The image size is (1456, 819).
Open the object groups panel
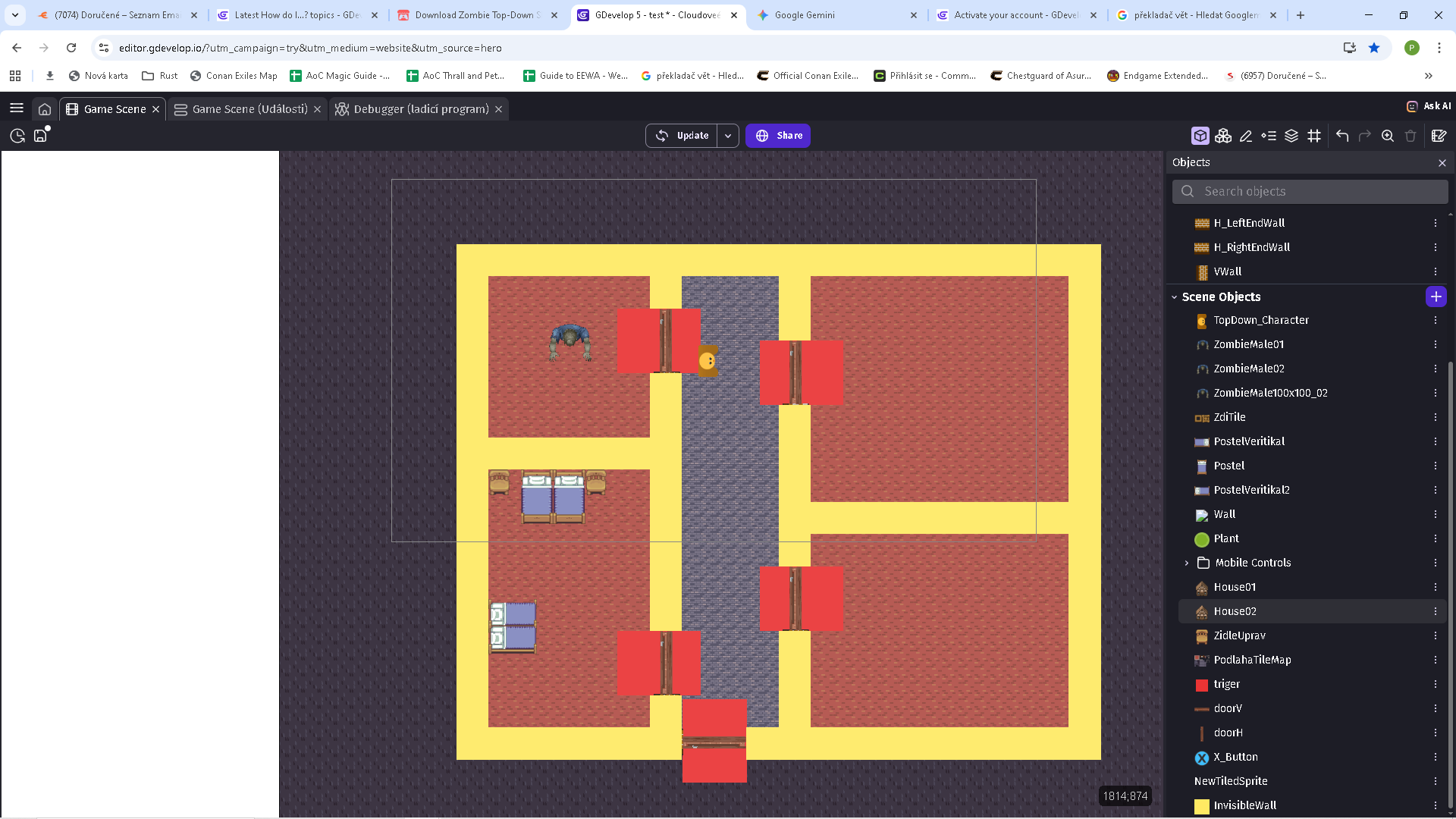pyautogui.click(x=1222, y=136)
